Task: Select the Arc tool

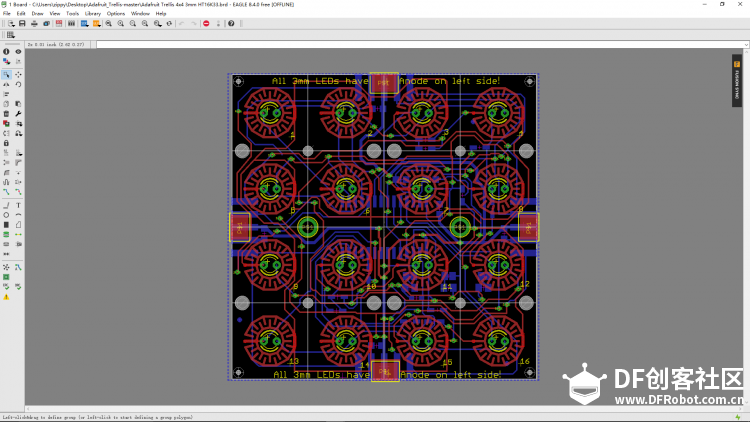Action: [18, 215]
